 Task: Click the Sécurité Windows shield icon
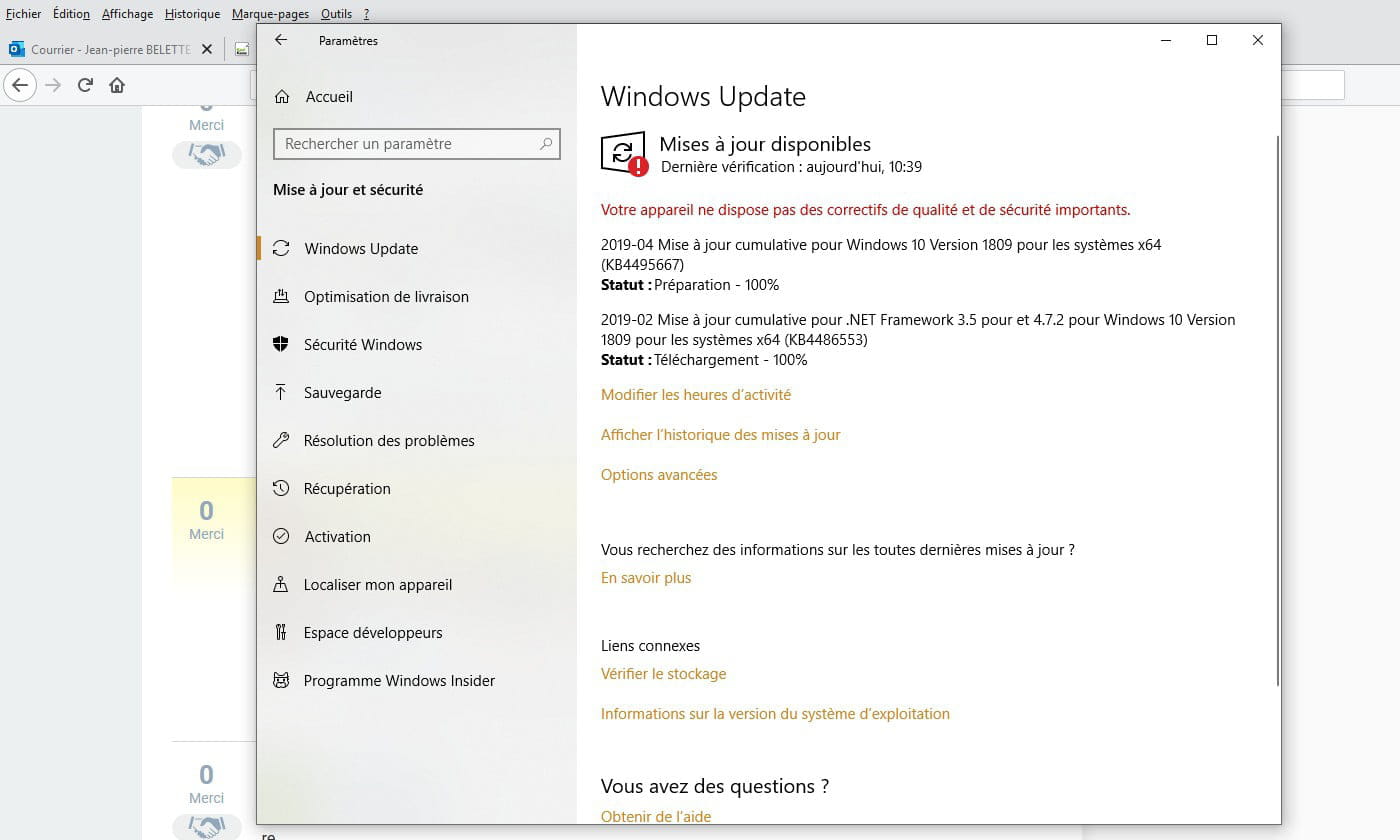point(281,344)
